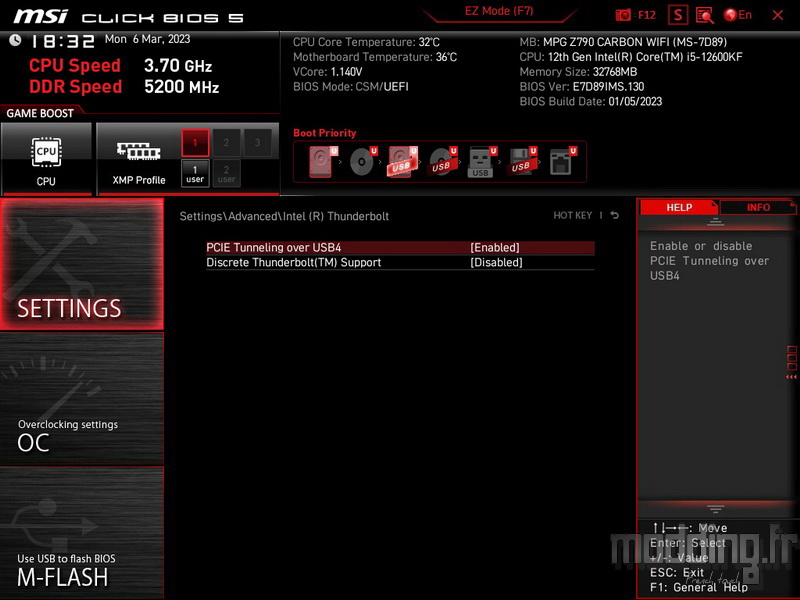Image resolution: width=800 pixels, height=600 pixels.
Task: Select Discrete Thunderbolt(TM) Support row
Action: tap(400, 263)
